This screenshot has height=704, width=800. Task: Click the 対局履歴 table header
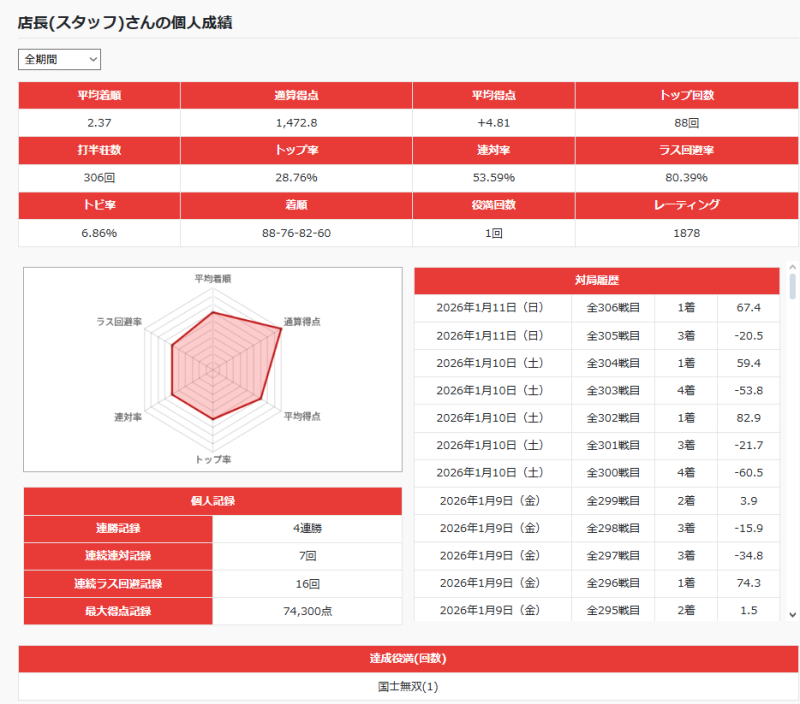596,281
